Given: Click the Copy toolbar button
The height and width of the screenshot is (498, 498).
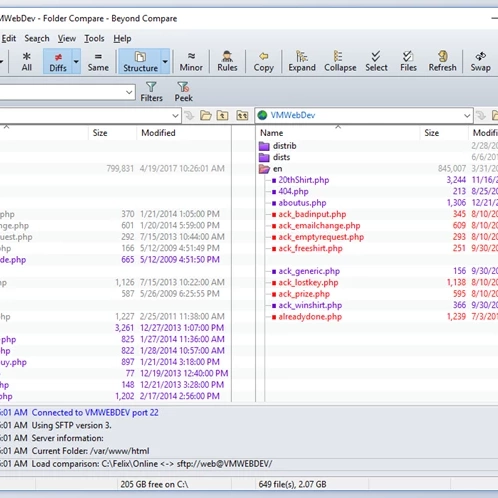Looking at the screenshot, I should (263, 61).
